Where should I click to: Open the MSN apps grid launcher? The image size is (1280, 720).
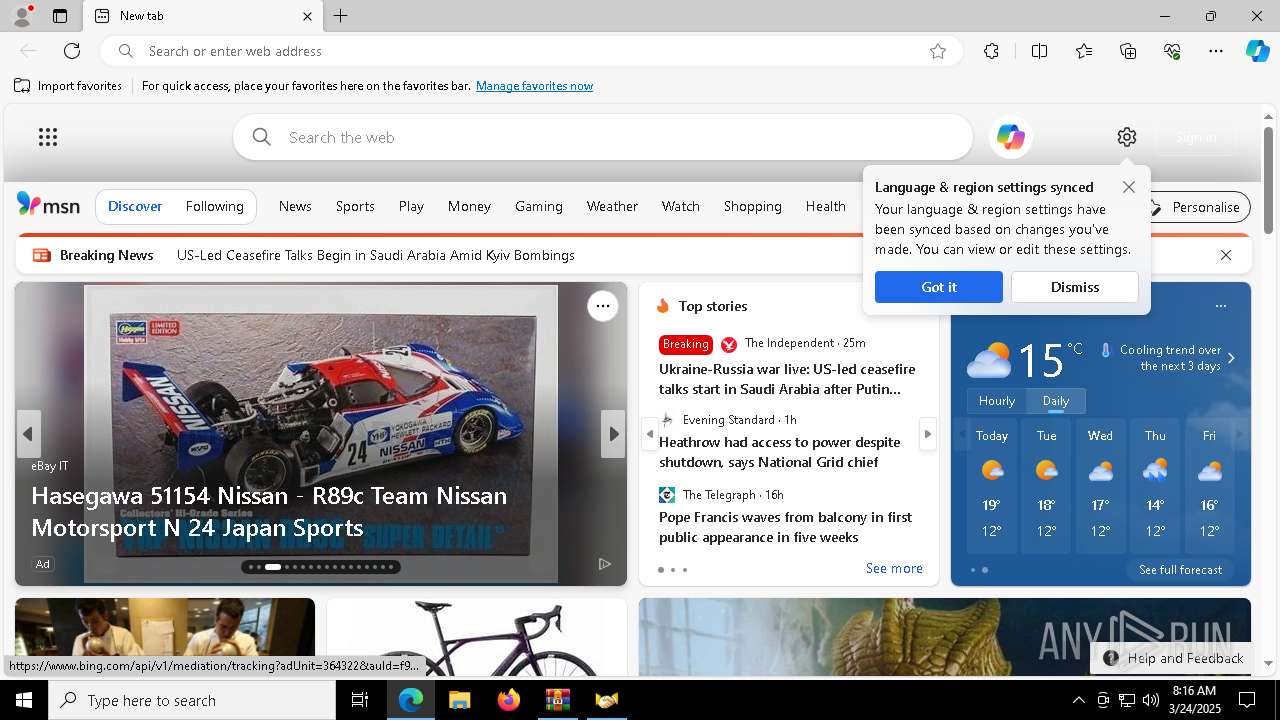tap(48, 137)
